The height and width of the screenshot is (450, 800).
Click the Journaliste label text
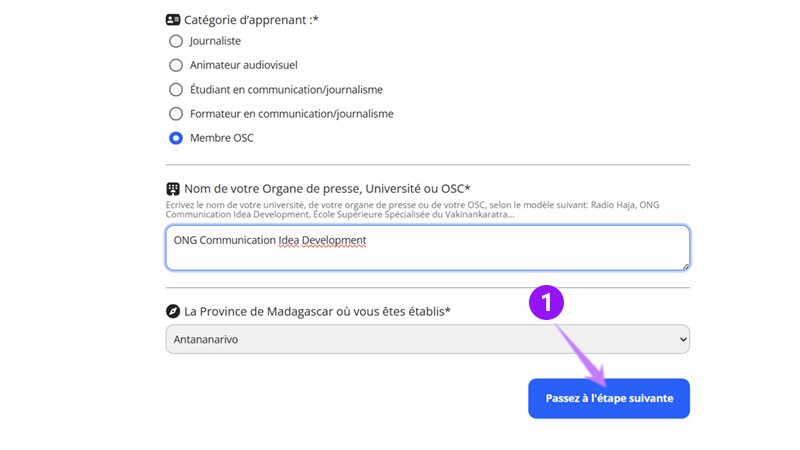click(x=215, y=41)
